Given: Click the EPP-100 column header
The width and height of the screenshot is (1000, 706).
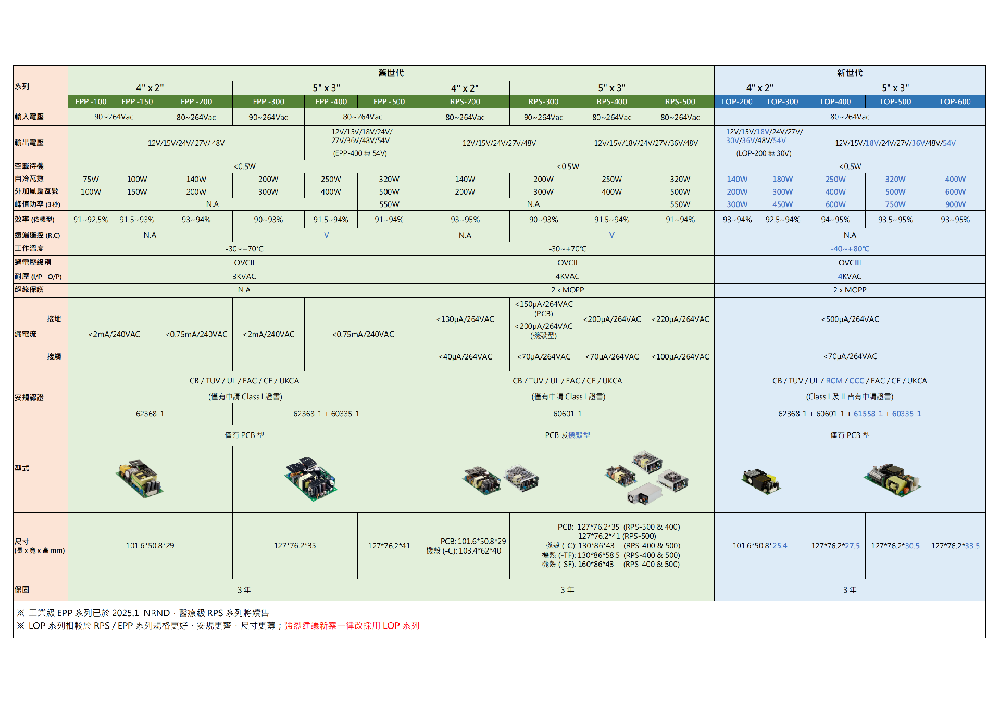Looking at the screenshot, I should coord(92,102).
